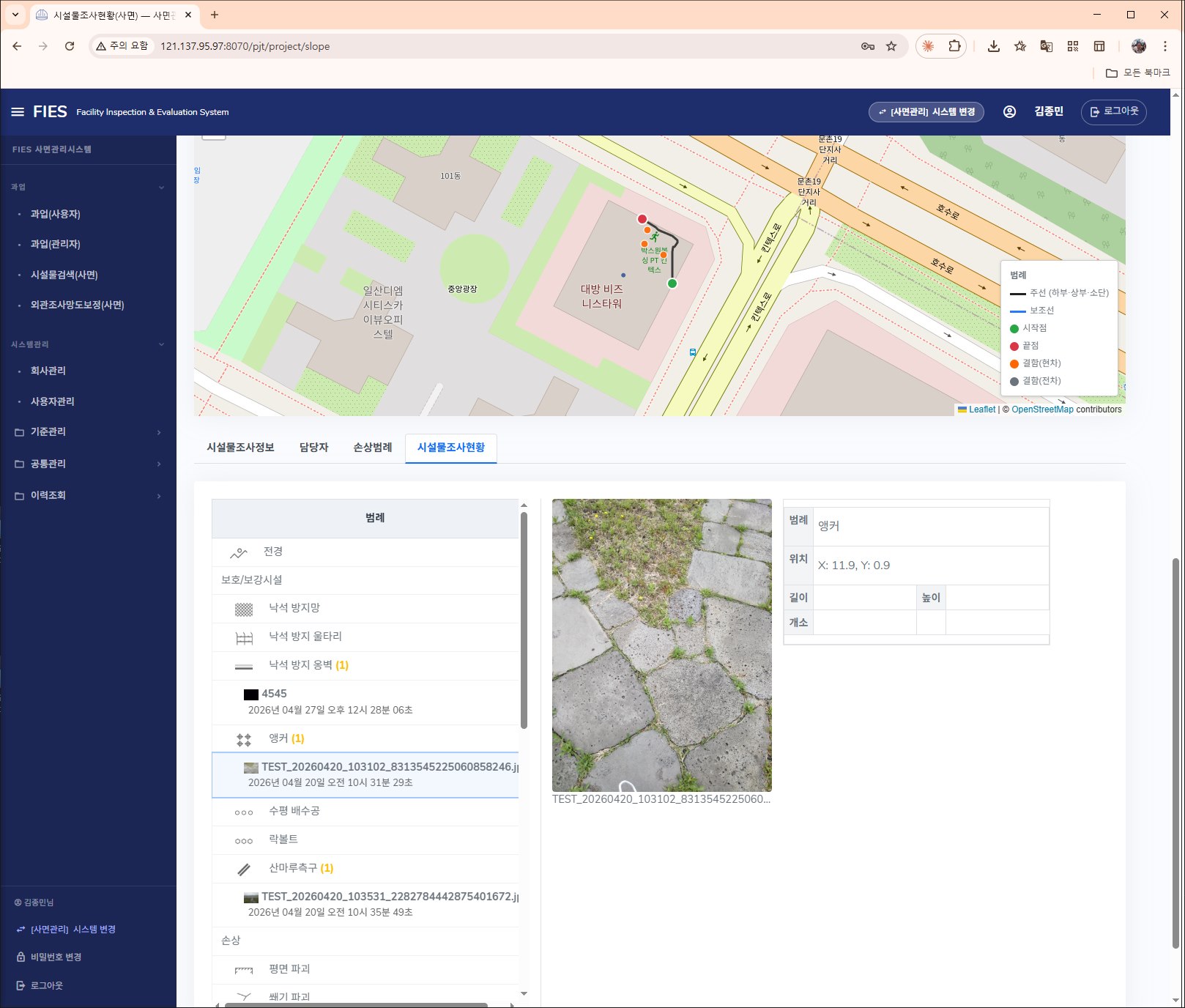This screenshot has height=1008, width=1185.
Task: Click the [사면관리] 시스템 변경 header button
Action: coord(926,112)
